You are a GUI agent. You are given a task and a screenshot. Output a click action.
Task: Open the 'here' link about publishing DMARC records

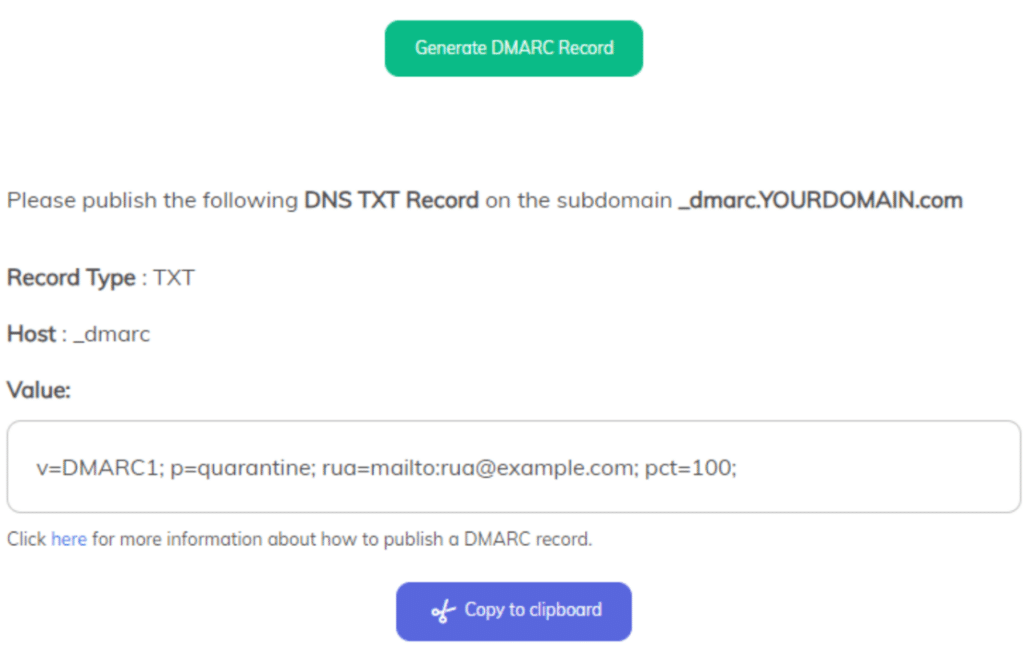[68, 539]
